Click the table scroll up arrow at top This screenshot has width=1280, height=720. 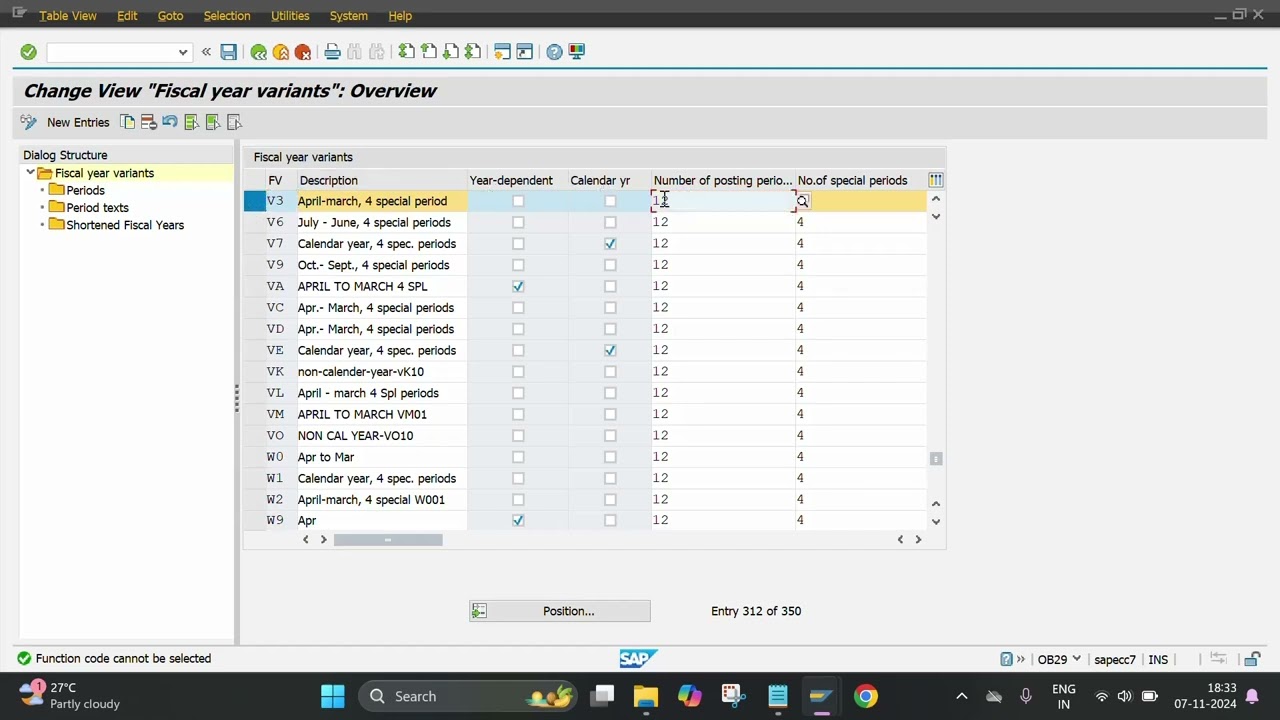point(936,199)
